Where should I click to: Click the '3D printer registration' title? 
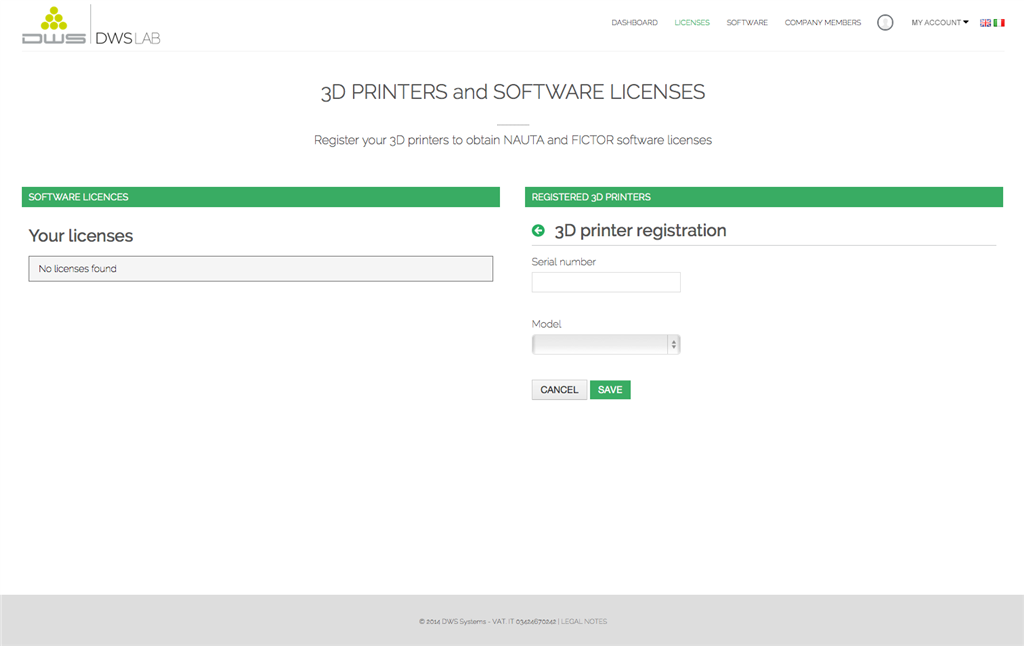tap(640, 231)
